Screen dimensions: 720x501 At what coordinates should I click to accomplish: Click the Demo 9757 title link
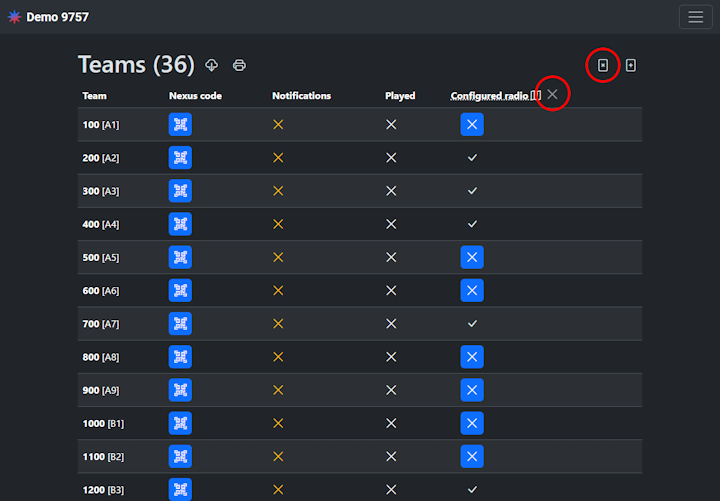54,17
